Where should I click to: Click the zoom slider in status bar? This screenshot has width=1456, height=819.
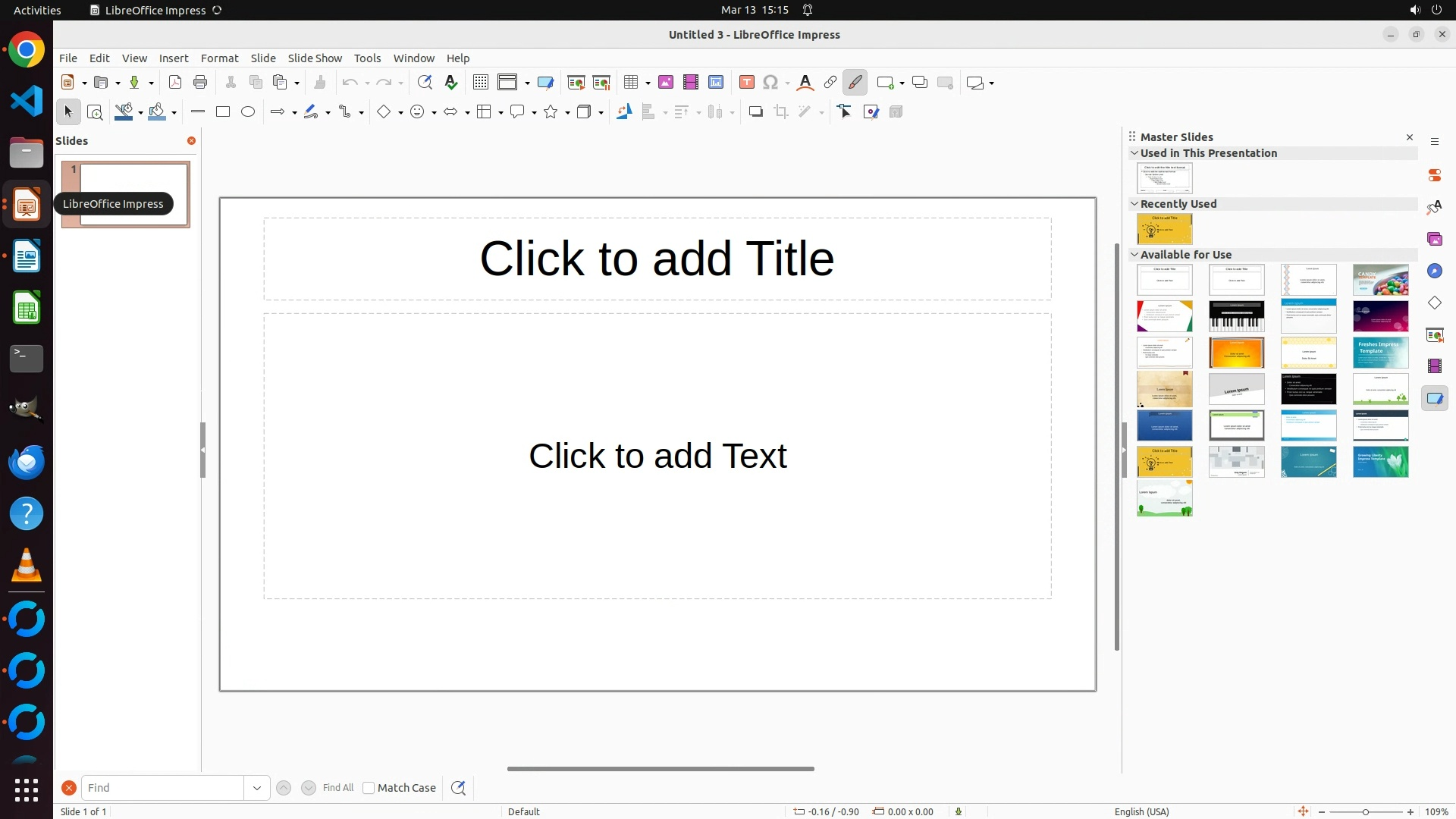coord(1366,811)
